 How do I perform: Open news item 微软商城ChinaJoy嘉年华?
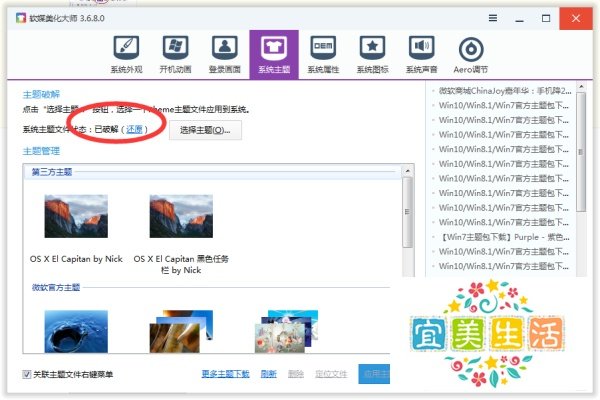click(505, 91)
